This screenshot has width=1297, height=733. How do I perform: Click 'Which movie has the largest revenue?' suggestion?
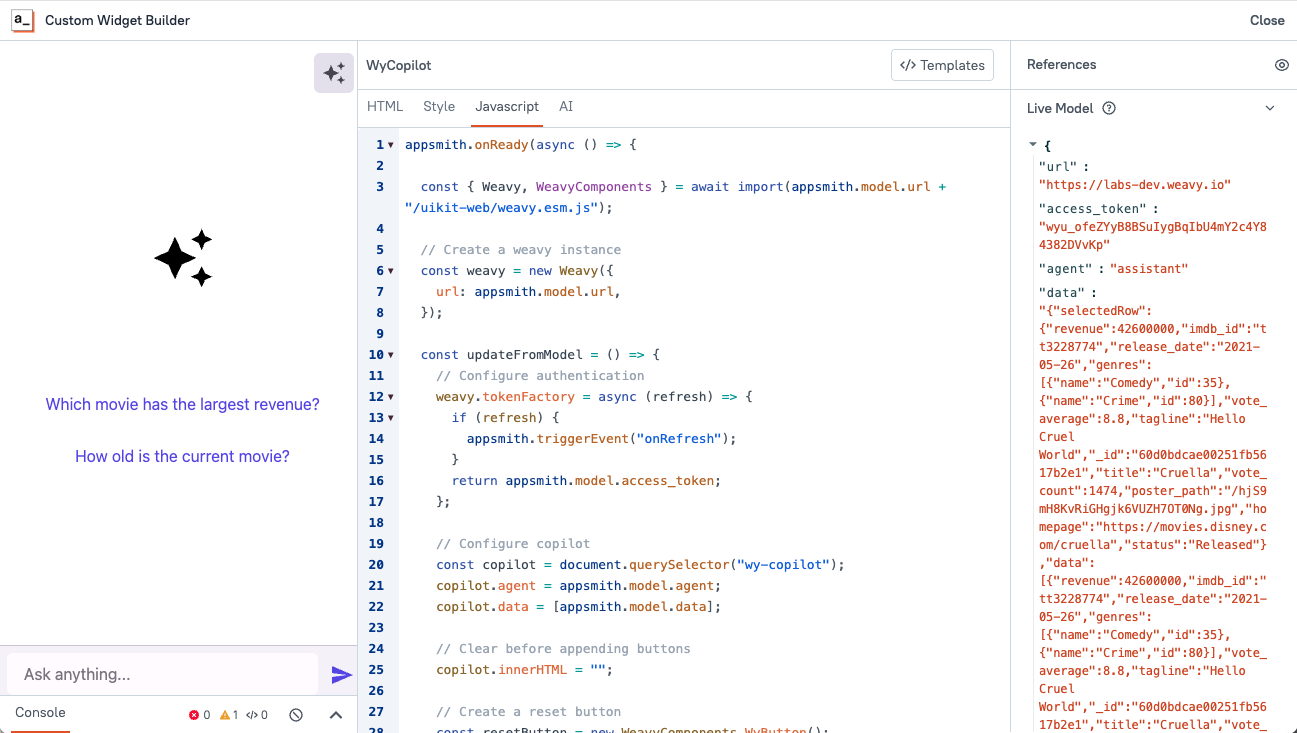[183, 404]
